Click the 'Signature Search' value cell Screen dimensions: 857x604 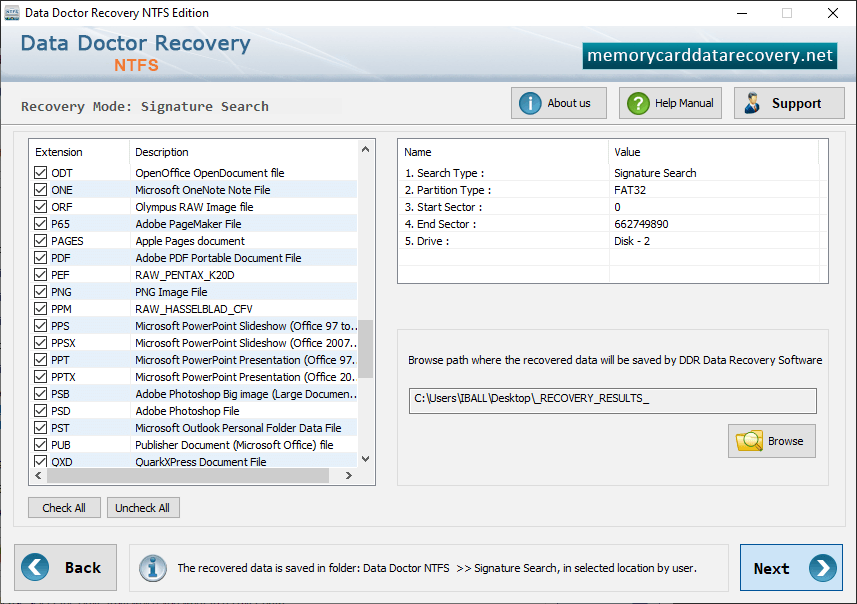(x=655, y=173)
